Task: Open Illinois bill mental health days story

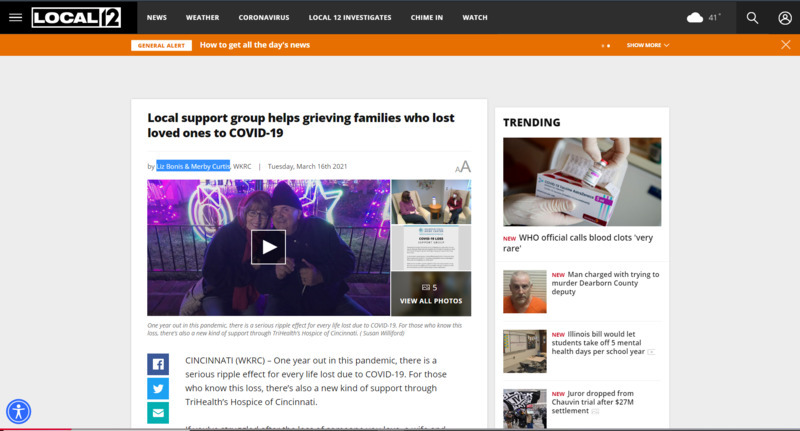Action: (x=598, y=343)
